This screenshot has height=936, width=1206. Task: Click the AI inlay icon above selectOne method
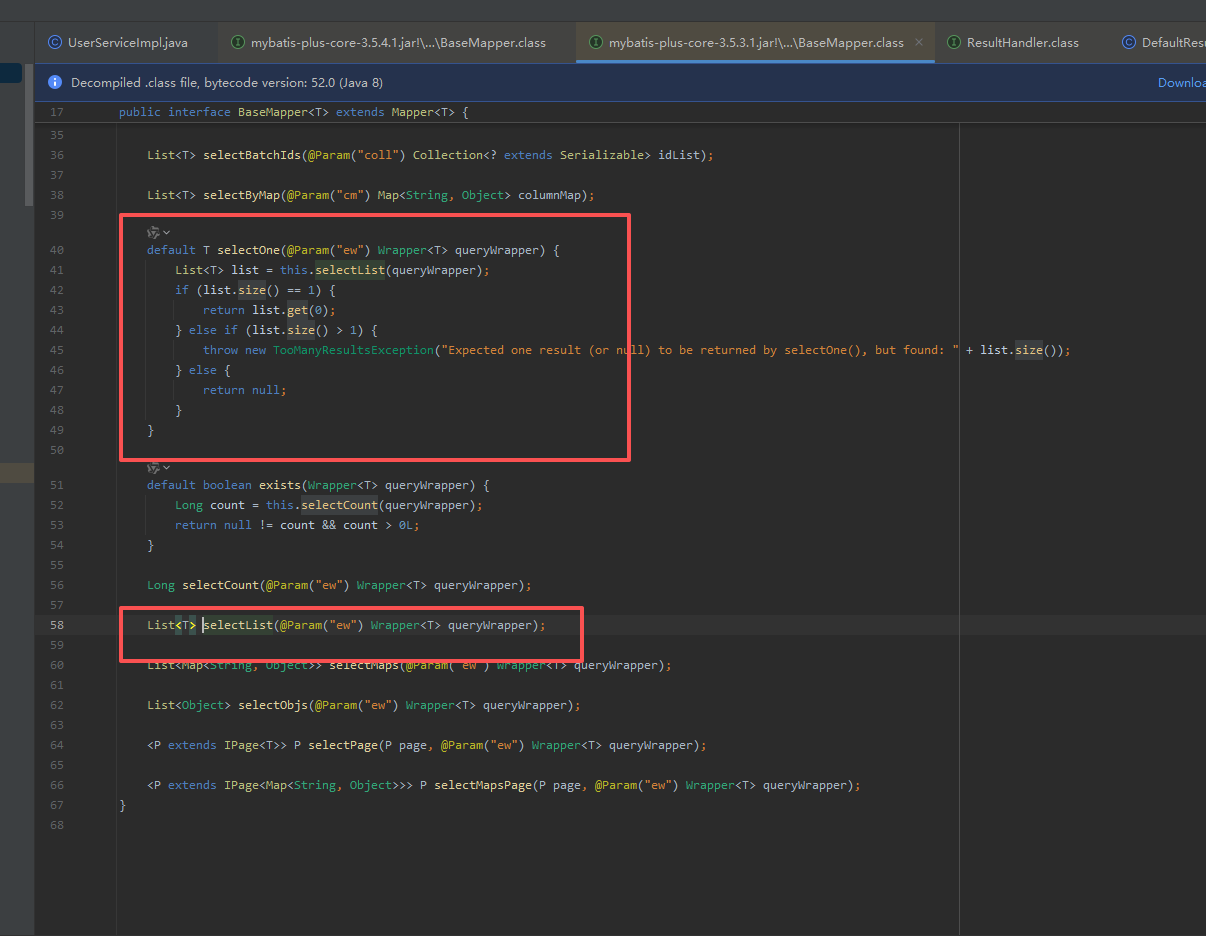tap(153, 232)
